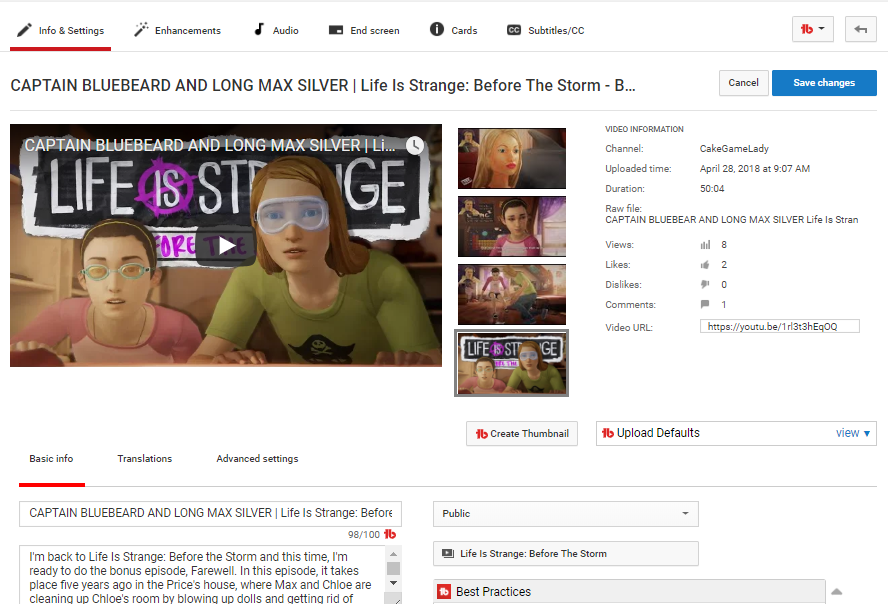Viewport: 888px width, 604px height.
Task: Click the back arrow button
Action: (x=861, y=29)
